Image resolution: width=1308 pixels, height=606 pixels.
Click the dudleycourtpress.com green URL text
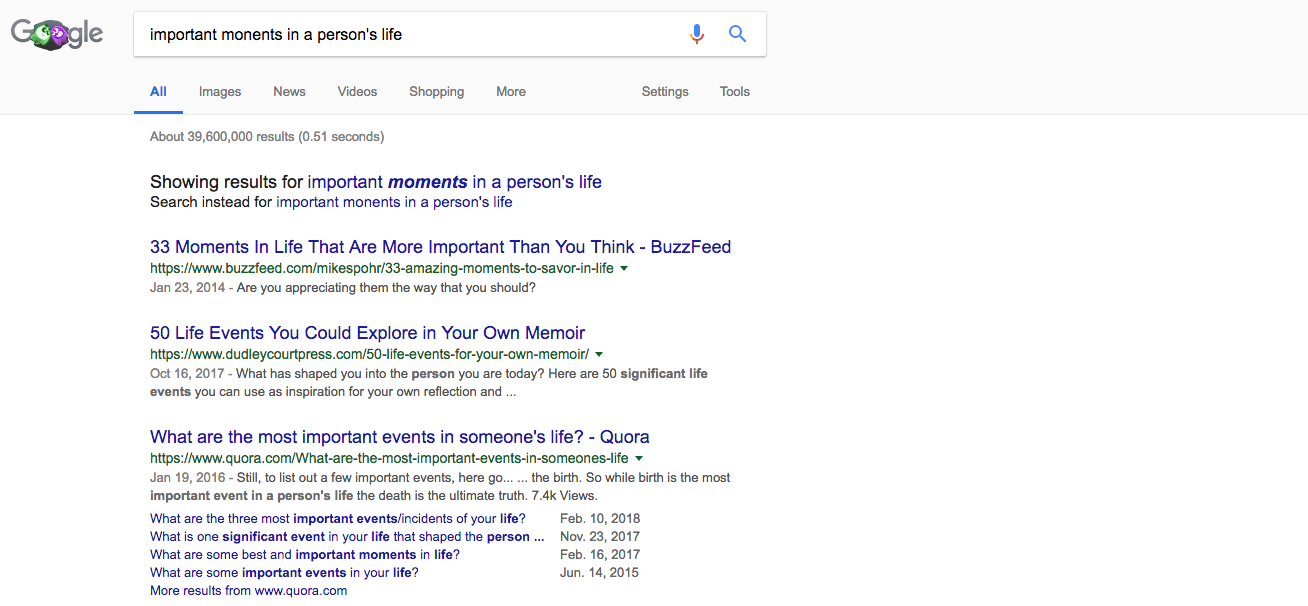pos(369,355)
